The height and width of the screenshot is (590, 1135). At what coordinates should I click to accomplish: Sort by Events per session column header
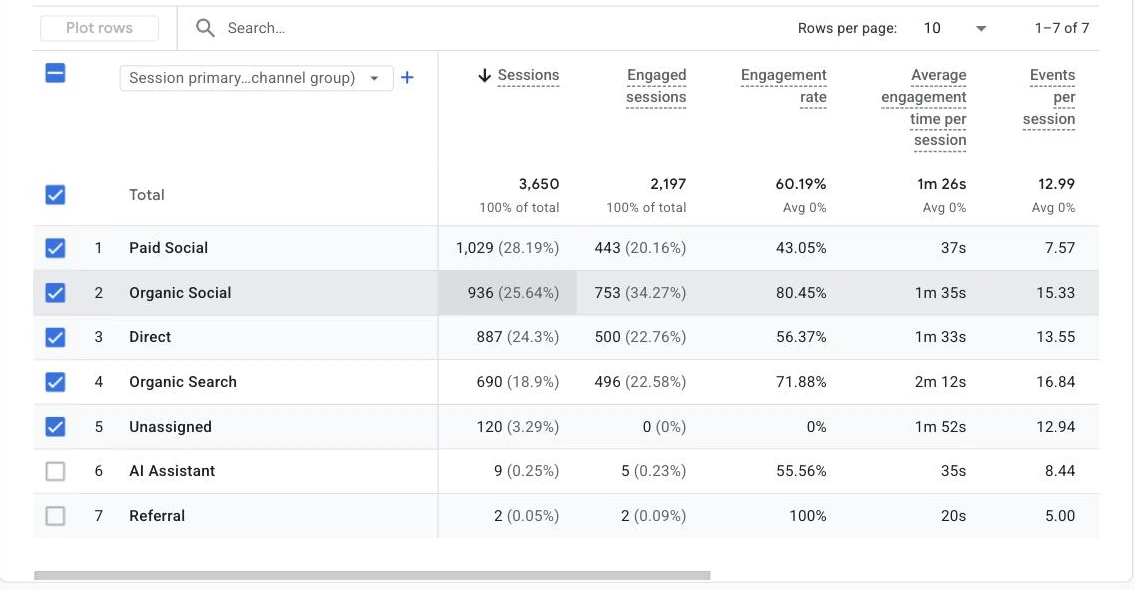(x=1049, y=97)
